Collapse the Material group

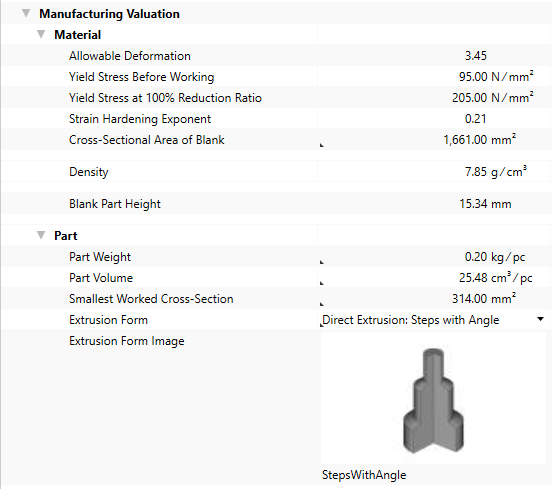pos(41,34)
